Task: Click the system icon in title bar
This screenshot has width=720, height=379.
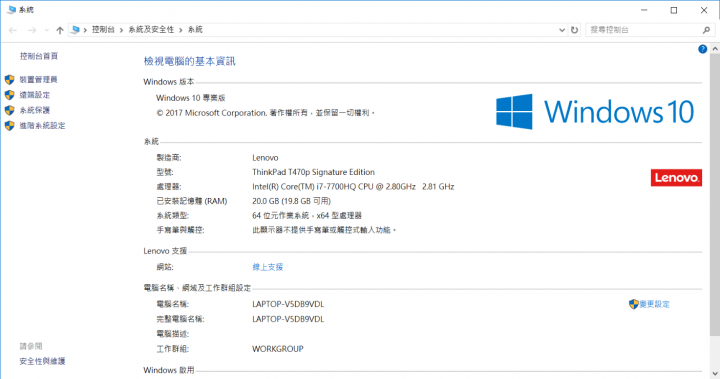Action: (x=12, y=10)
